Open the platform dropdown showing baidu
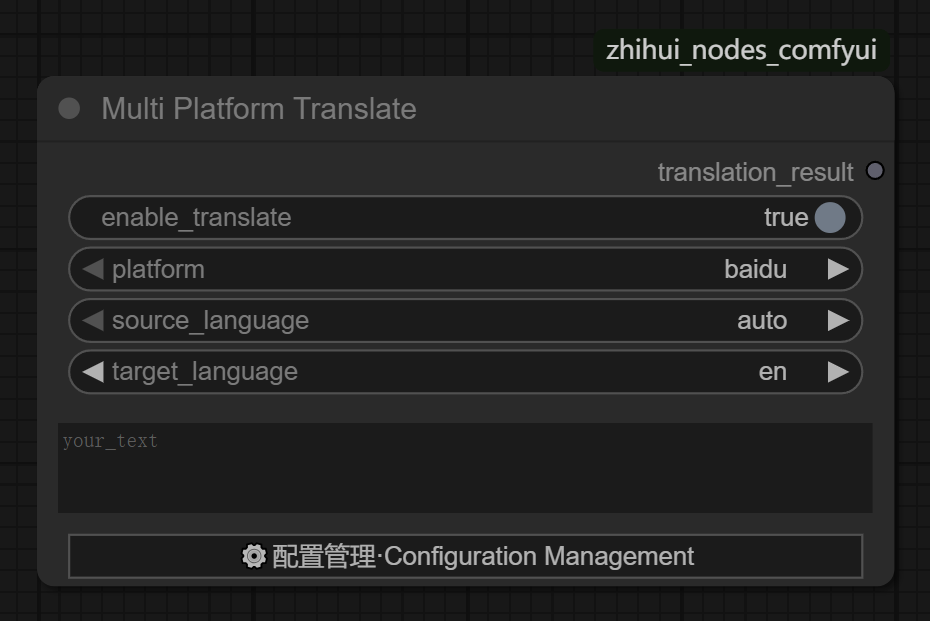Viewport: 930px width, 621px height. pos(466,269)
